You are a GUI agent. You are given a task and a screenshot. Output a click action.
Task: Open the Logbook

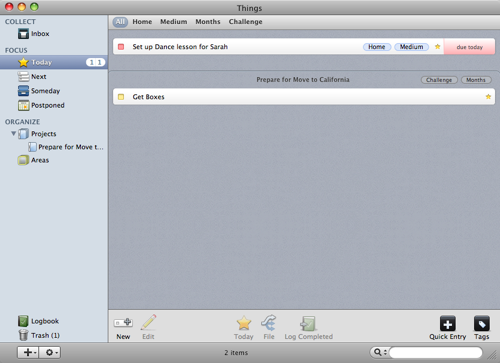(38, 321)
